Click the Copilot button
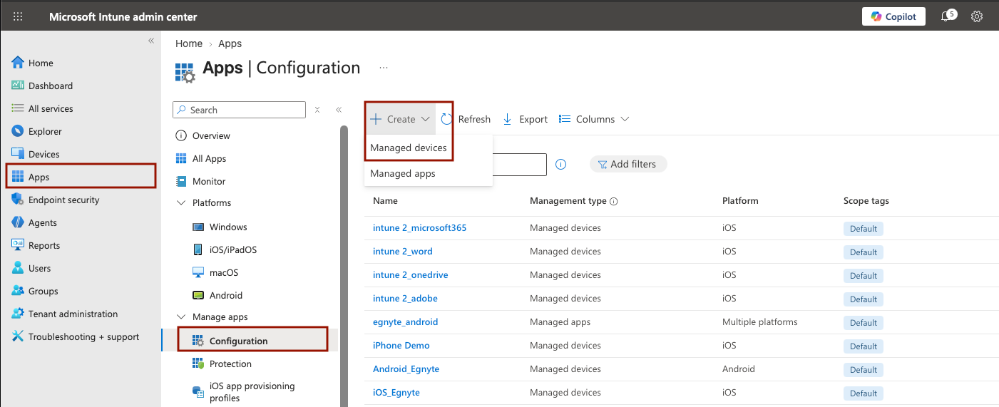 (893, 17)
